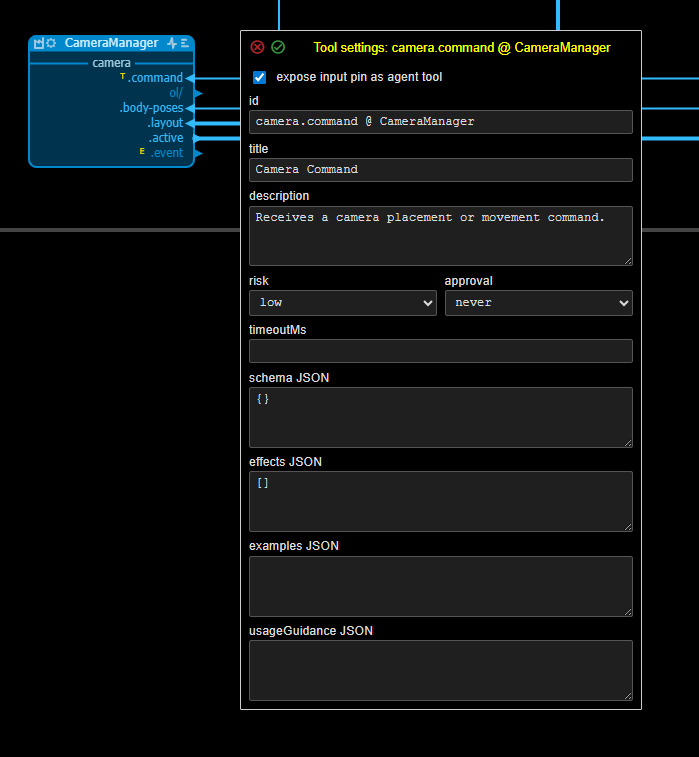Click the .layout pin label

pos(165,123)
